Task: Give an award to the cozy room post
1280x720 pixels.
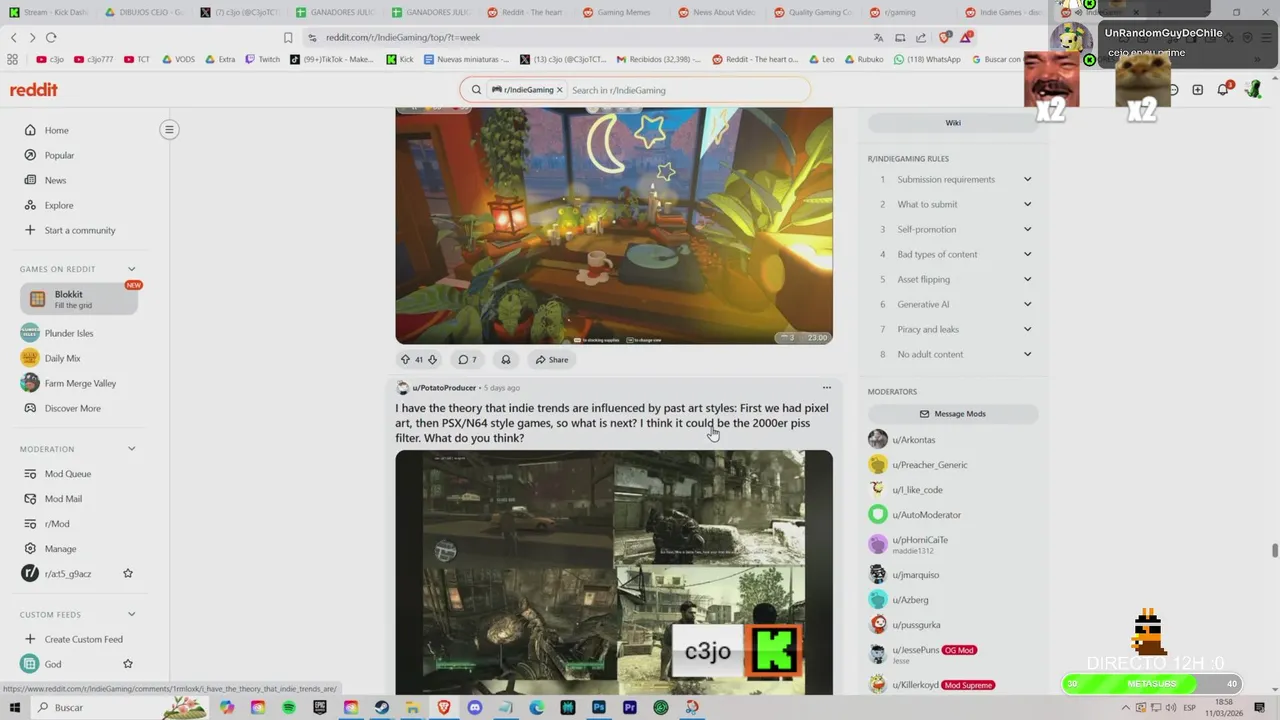Action: tap(506, 360)
